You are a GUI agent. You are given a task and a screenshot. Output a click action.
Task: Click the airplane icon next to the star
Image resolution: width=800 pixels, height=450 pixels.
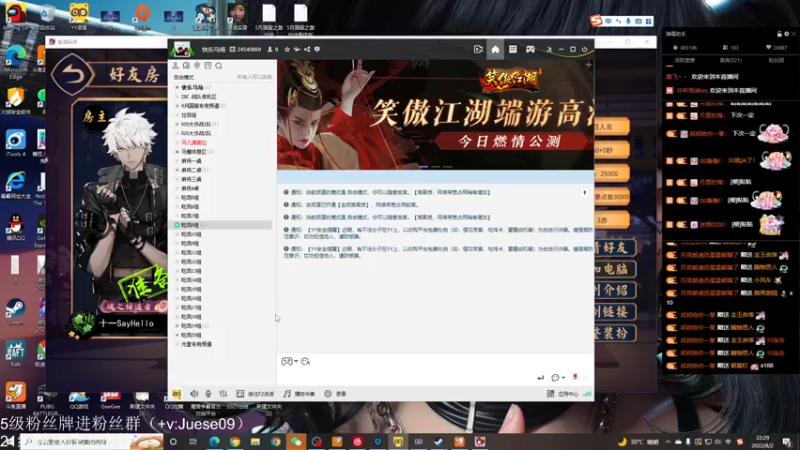[297, 49]
